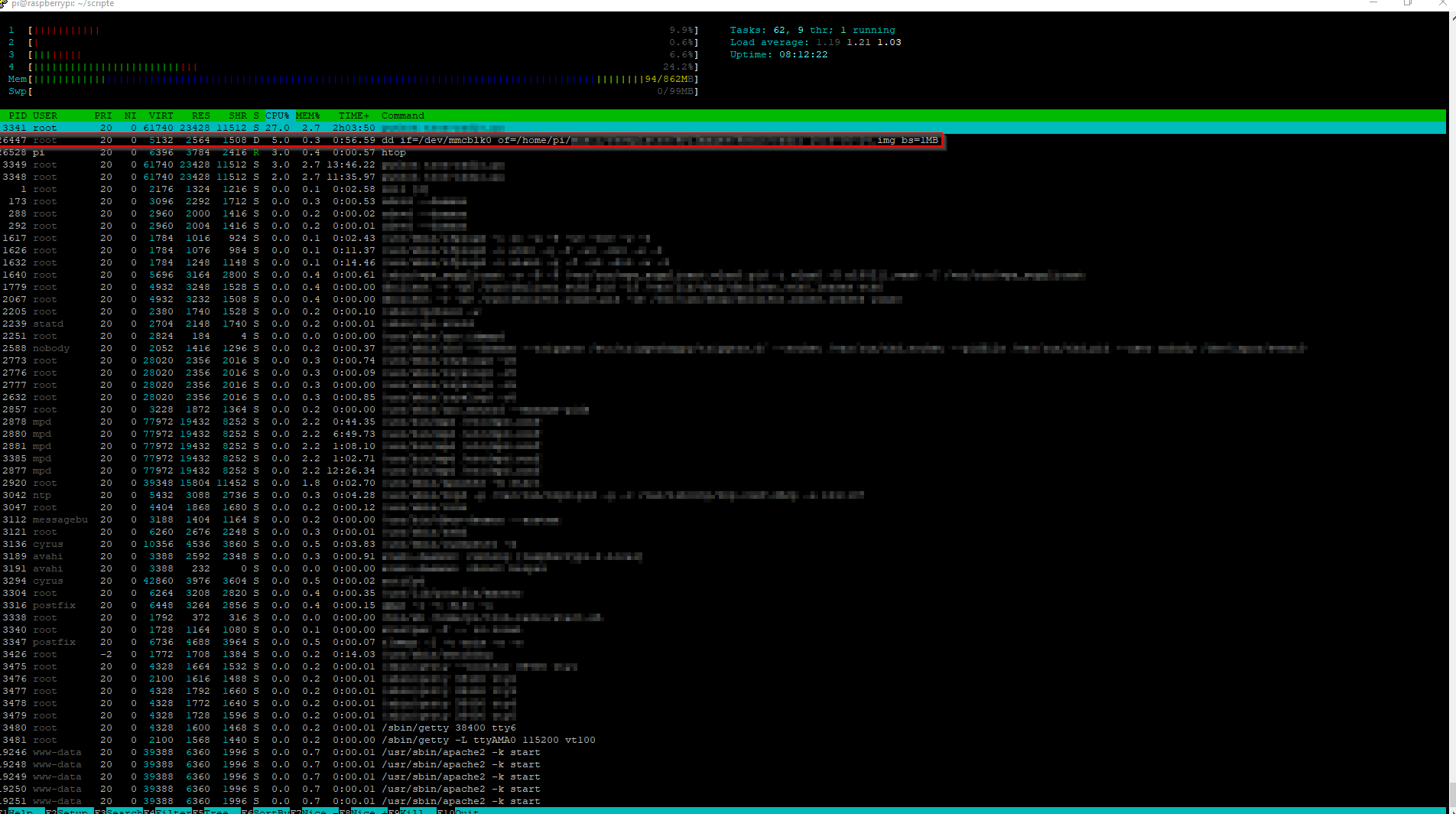Click the PuTTY icon in the title bar
This screenshot has height=814, width=1456.
pos(6,4)
